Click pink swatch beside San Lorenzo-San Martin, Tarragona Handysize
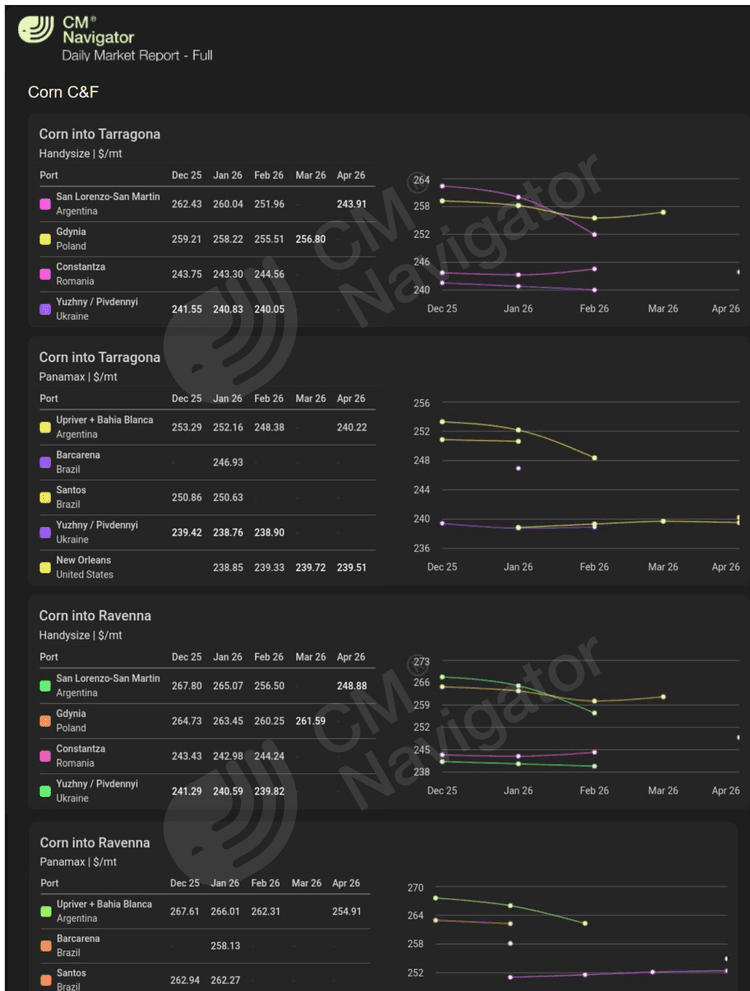Screen dimensions: 750x991 (45, 204)
